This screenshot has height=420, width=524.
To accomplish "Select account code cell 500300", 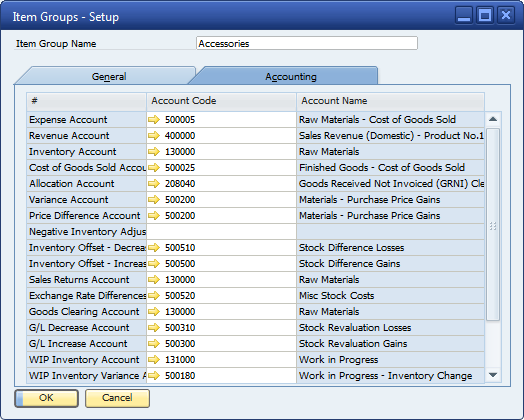I will tap(221, 343).
